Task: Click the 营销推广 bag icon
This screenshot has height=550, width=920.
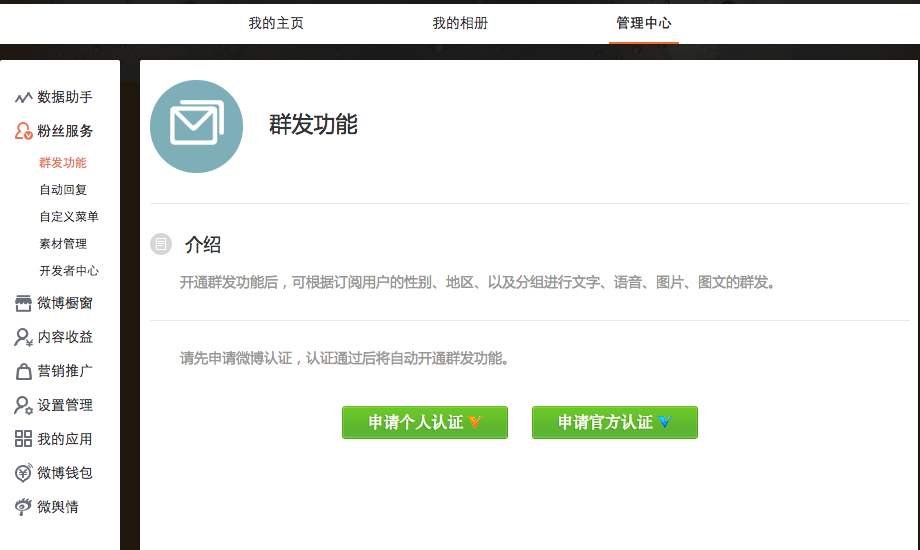Action: click(x=23, y=372)
